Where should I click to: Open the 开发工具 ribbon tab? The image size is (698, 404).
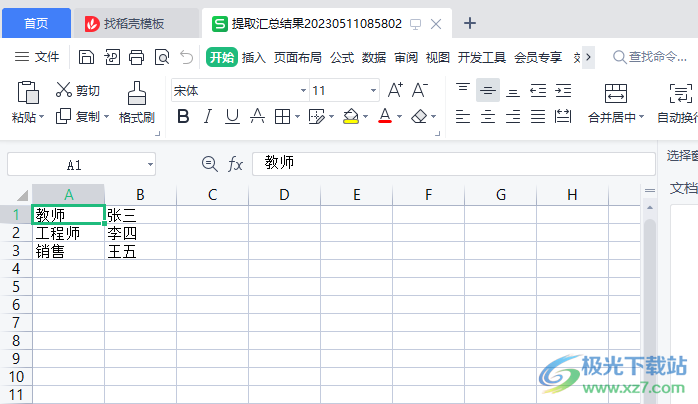[482, 57]
